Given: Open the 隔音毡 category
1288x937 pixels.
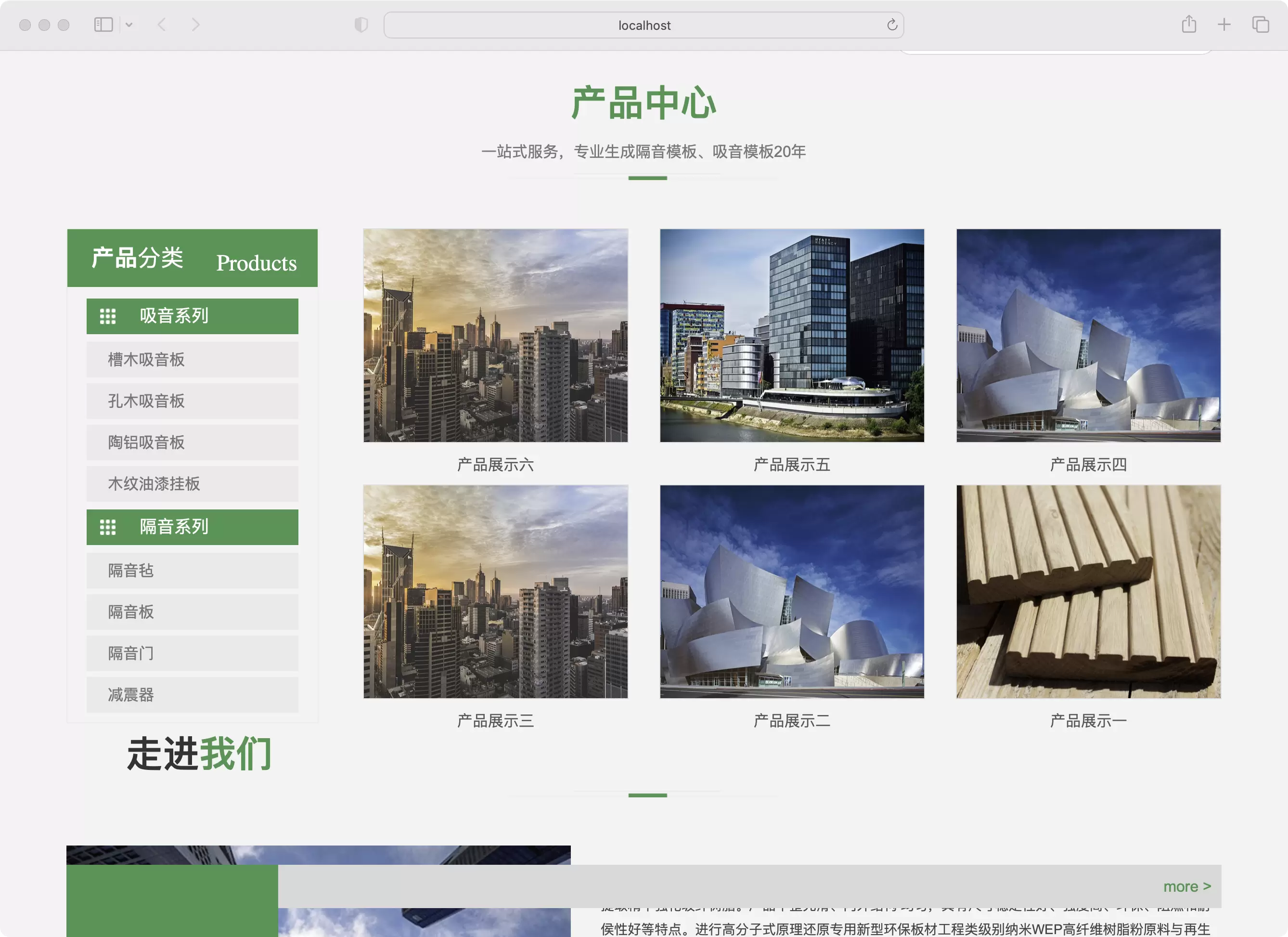Looking at the screenshot, I should [x=192, y=571].
